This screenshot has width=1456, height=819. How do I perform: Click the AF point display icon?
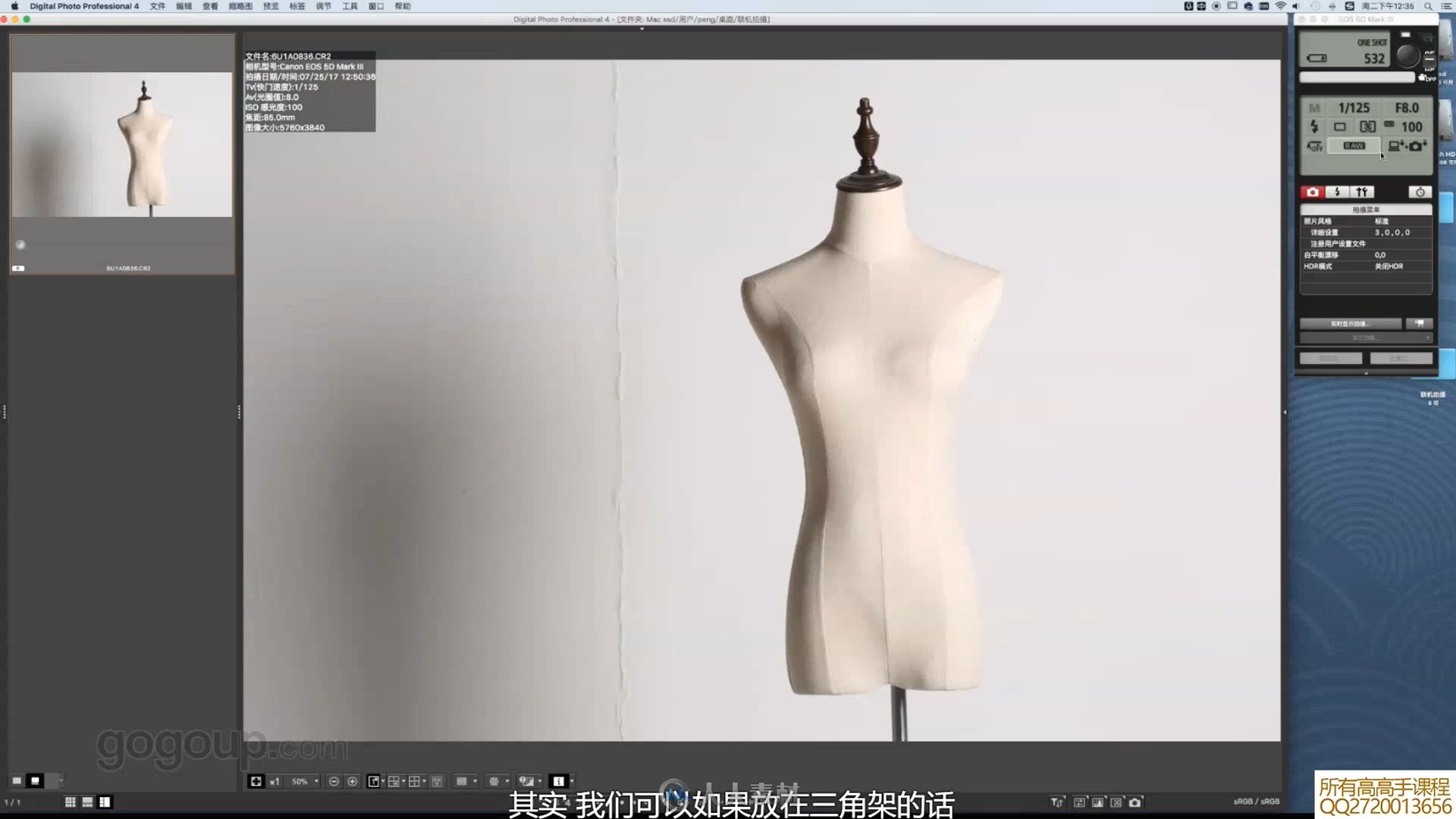pyautogui.click(x=494, y=781)
